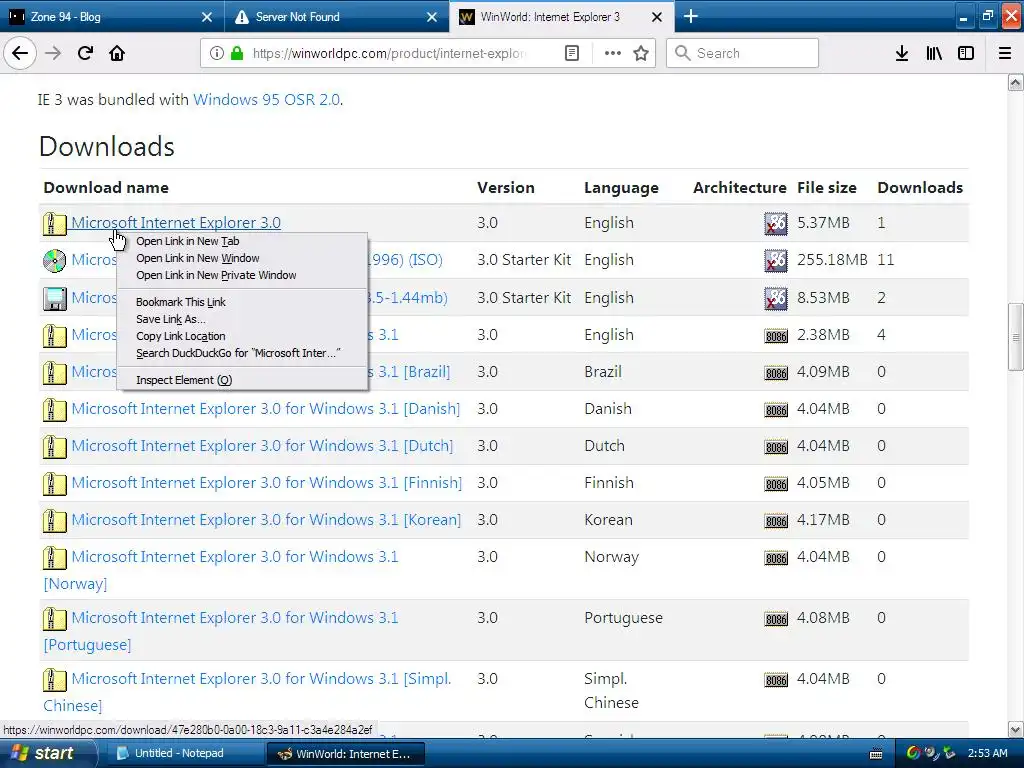Click the zip icon for Internet Explorer 3.0
This screenshot has height=768, width=1024.
click(x=55, y=224)
